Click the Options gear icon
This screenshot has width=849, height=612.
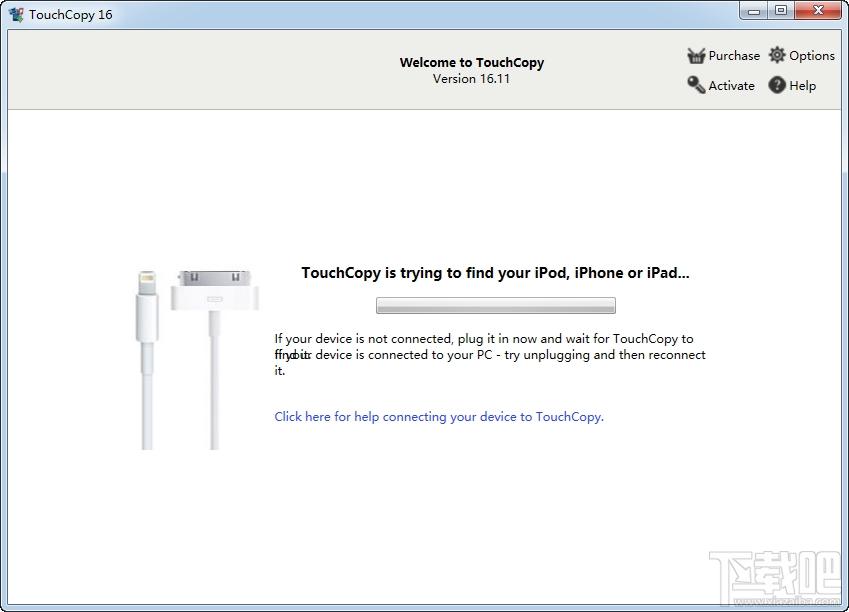click(777, 56)
